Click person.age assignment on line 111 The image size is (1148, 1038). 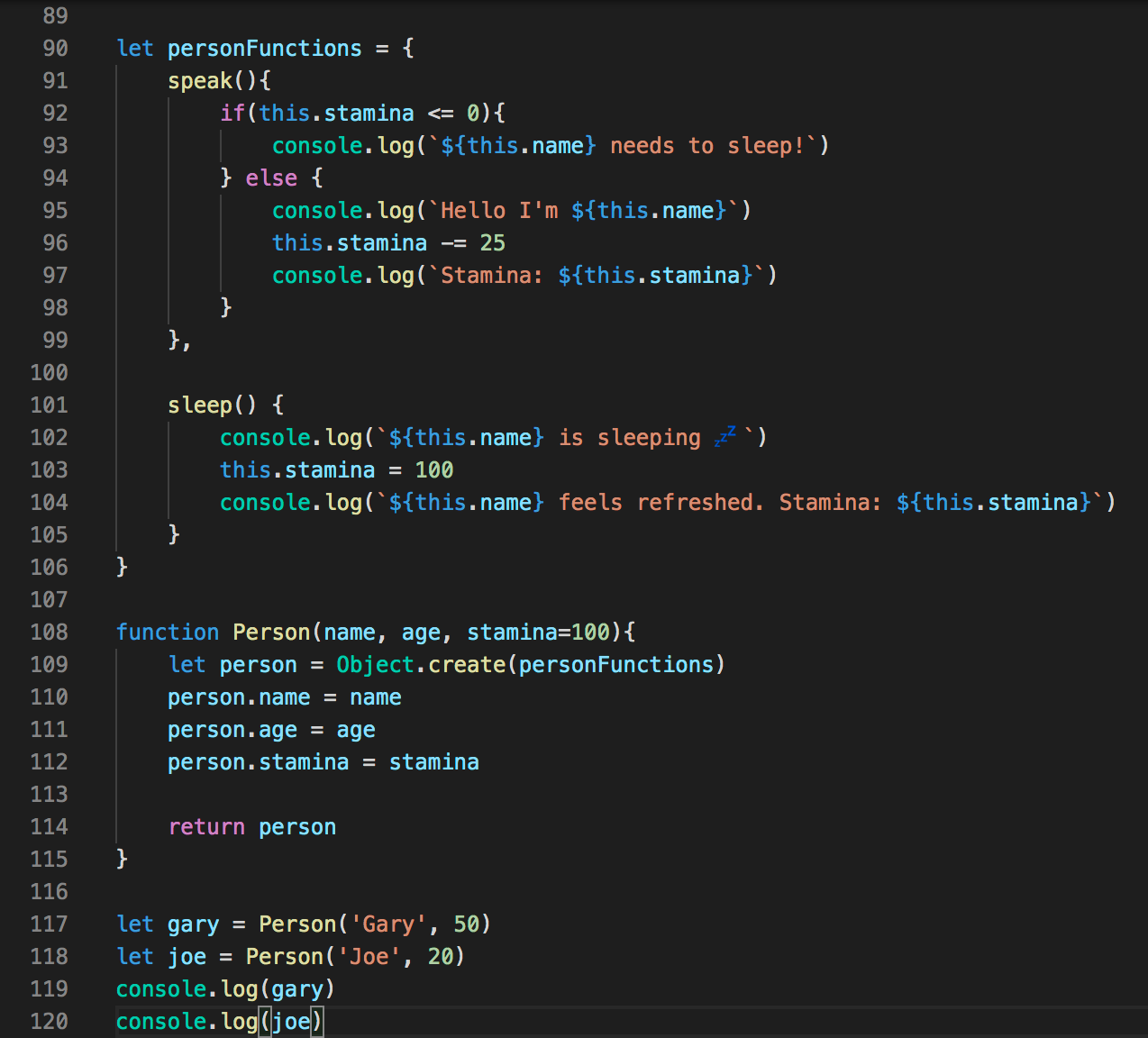pyautogui.click(x=234, y=729)
